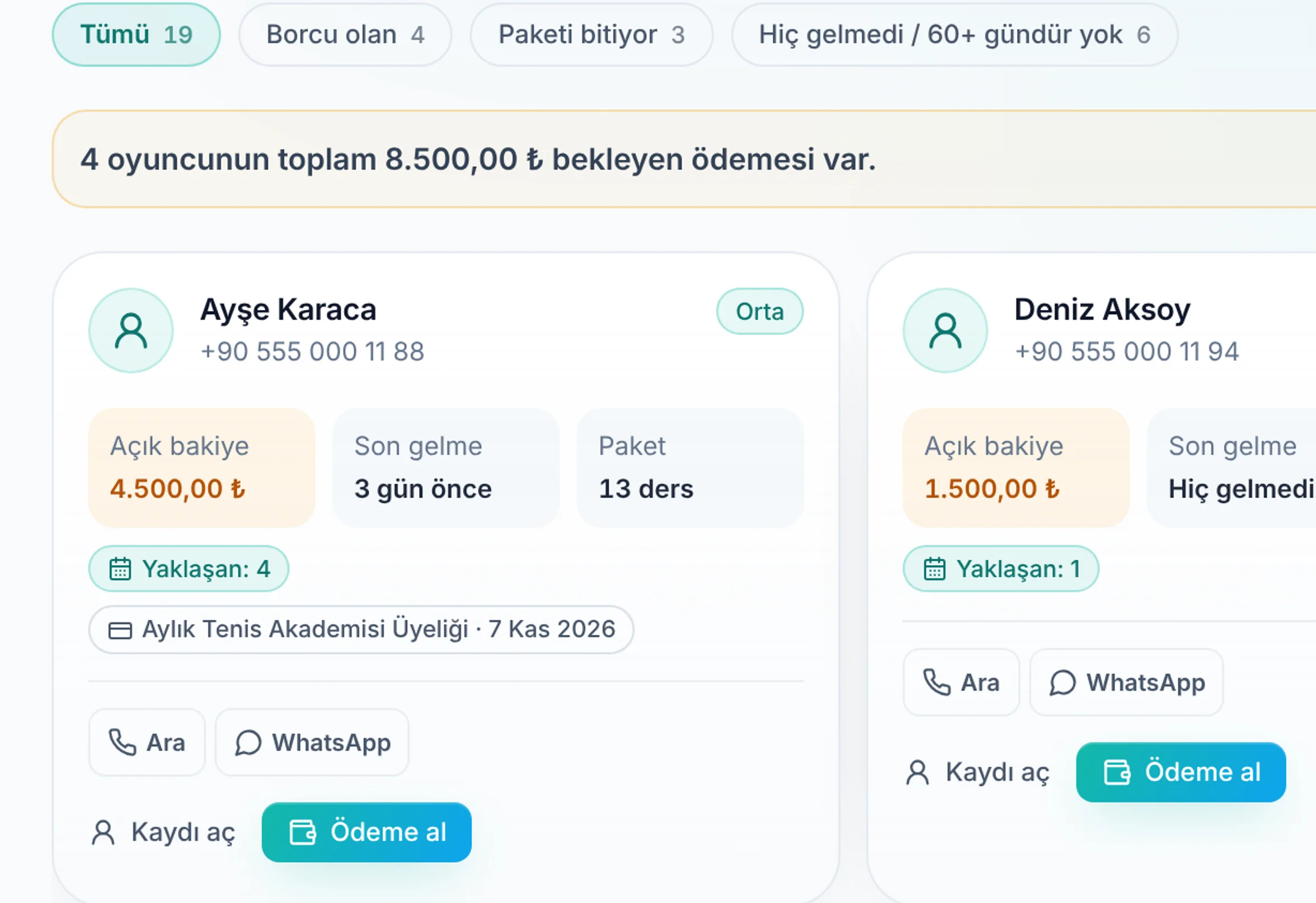1316x903 pixels.
Task: Click wallet icon in Ayşe's Ödeme al button
Action: [x=302, y=832]
